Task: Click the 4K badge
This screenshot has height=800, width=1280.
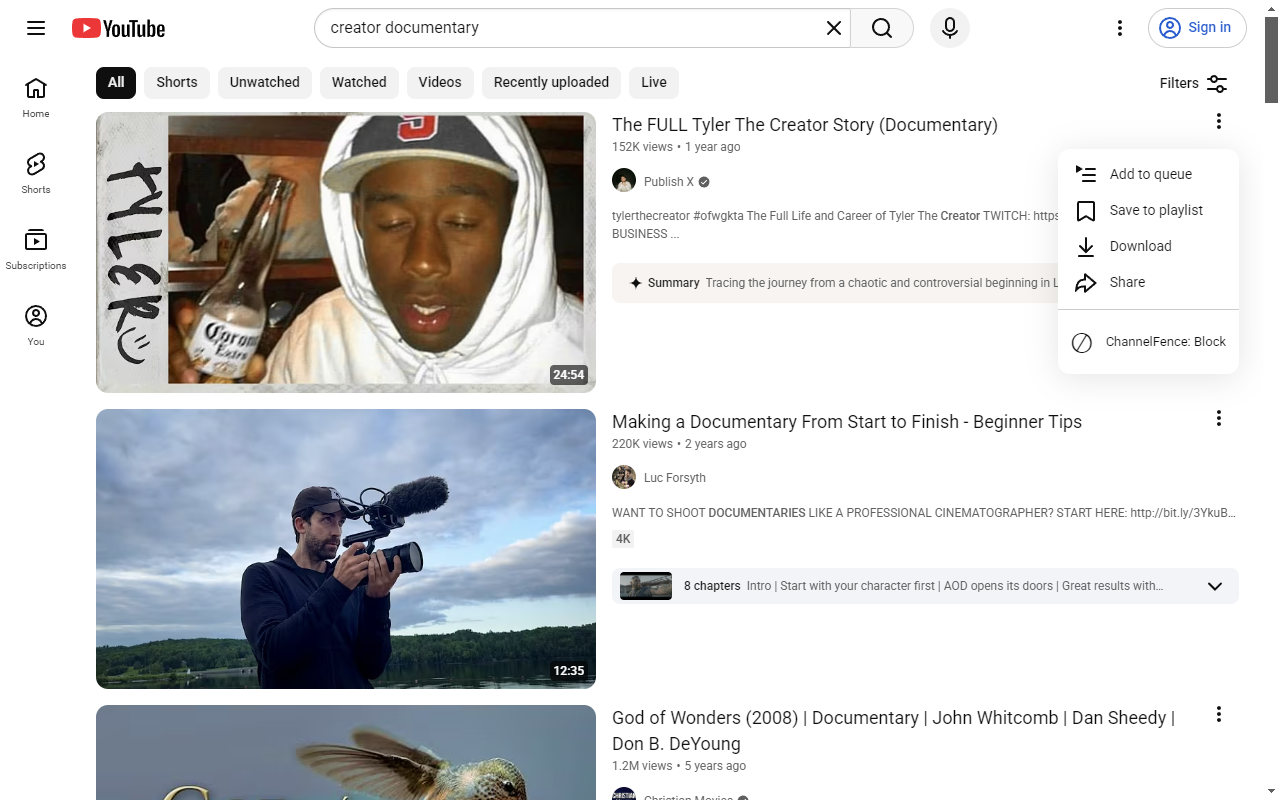Action: tap(623, 539)
